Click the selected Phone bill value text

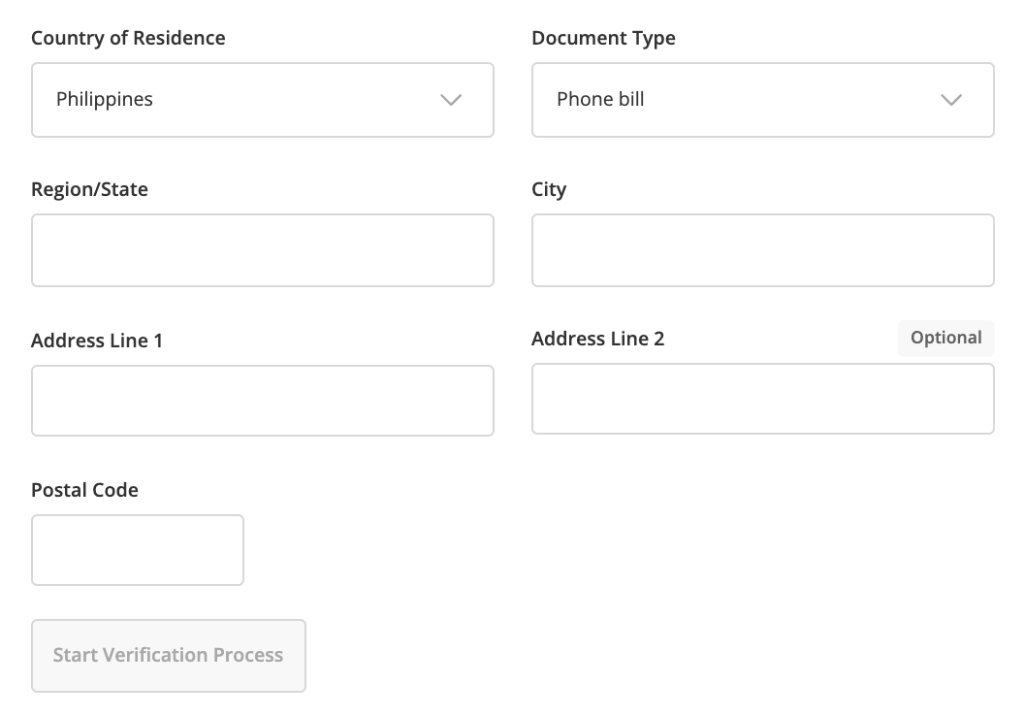[600, 99]
